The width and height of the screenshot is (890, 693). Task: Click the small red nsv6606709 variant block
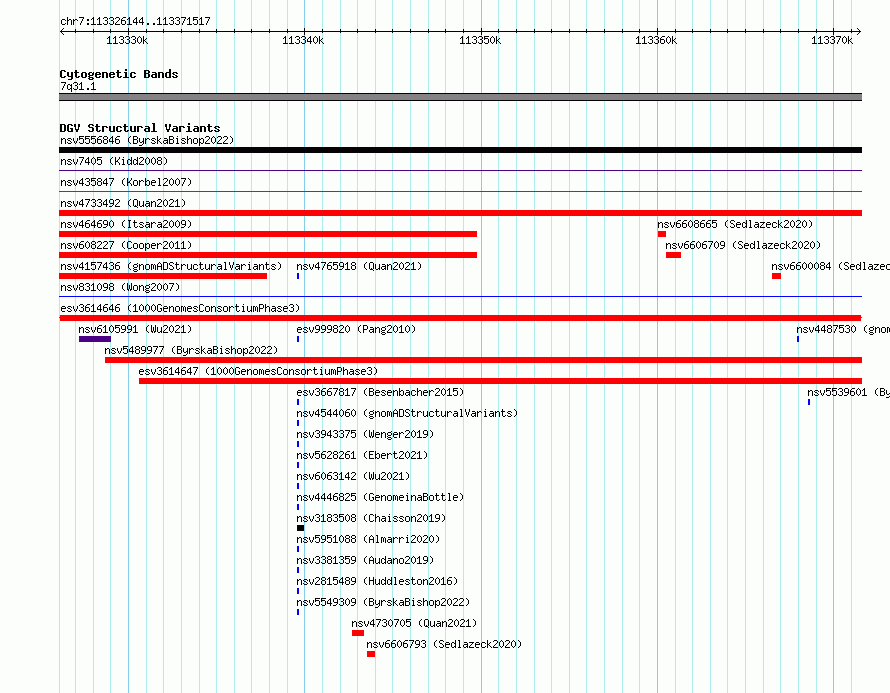pos(673,255)
